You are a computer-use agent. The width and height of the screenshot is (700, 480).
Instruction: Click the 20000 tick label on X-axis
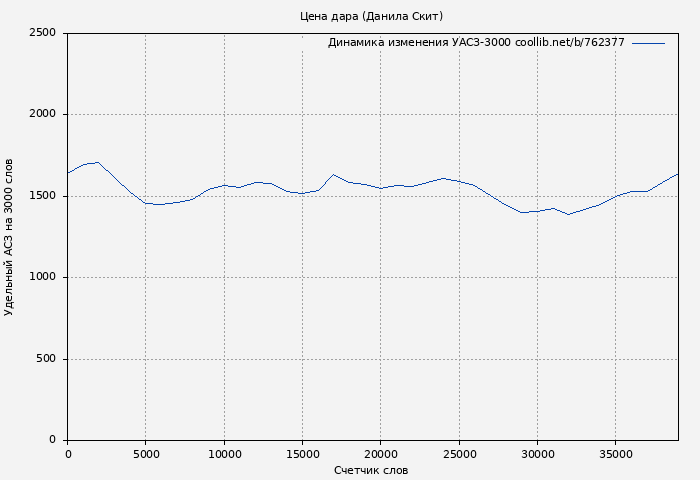[x=380, y=454]
